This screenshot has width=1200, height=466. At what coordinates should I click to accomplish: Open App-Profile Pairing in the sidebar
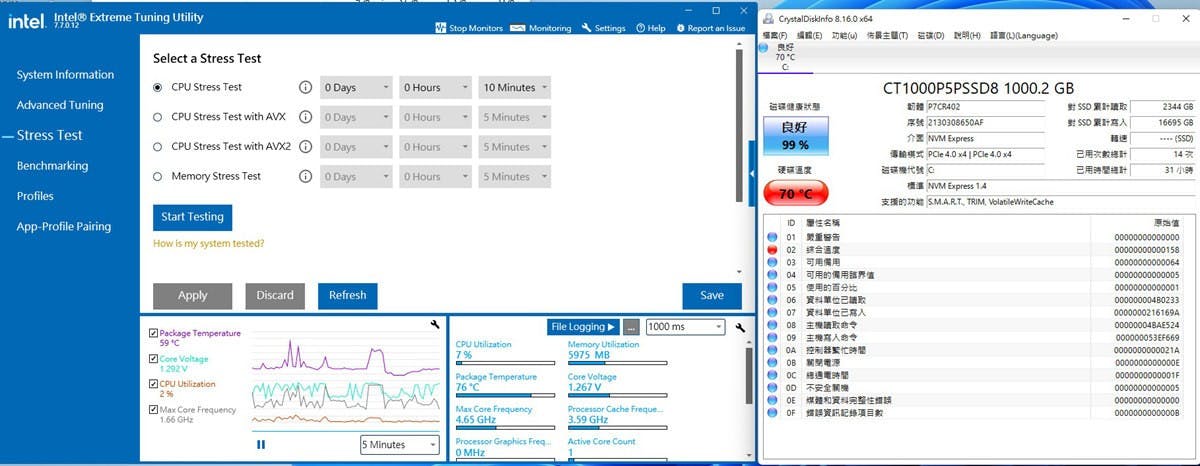coord(64,226)
